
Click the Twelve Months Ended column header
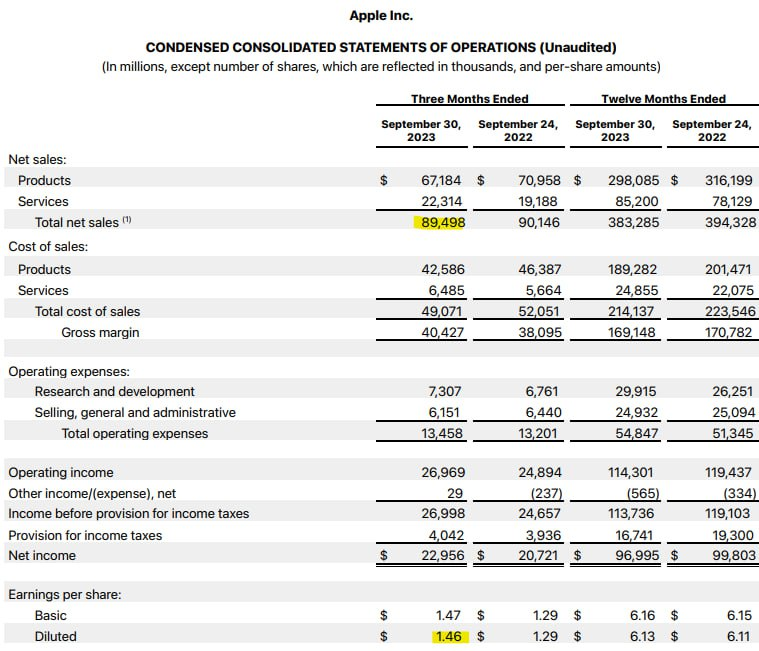(664, 99)
